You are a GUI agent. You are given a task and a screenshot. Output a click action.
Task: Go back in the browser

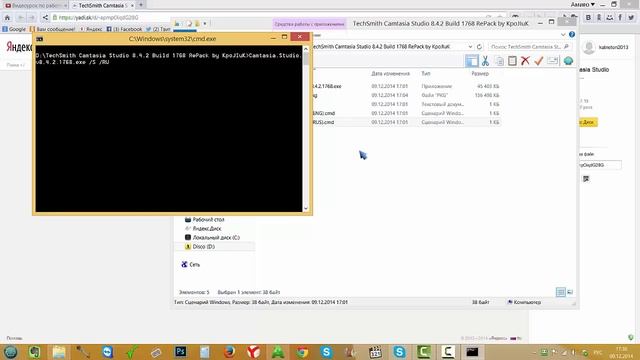[20, 18]
